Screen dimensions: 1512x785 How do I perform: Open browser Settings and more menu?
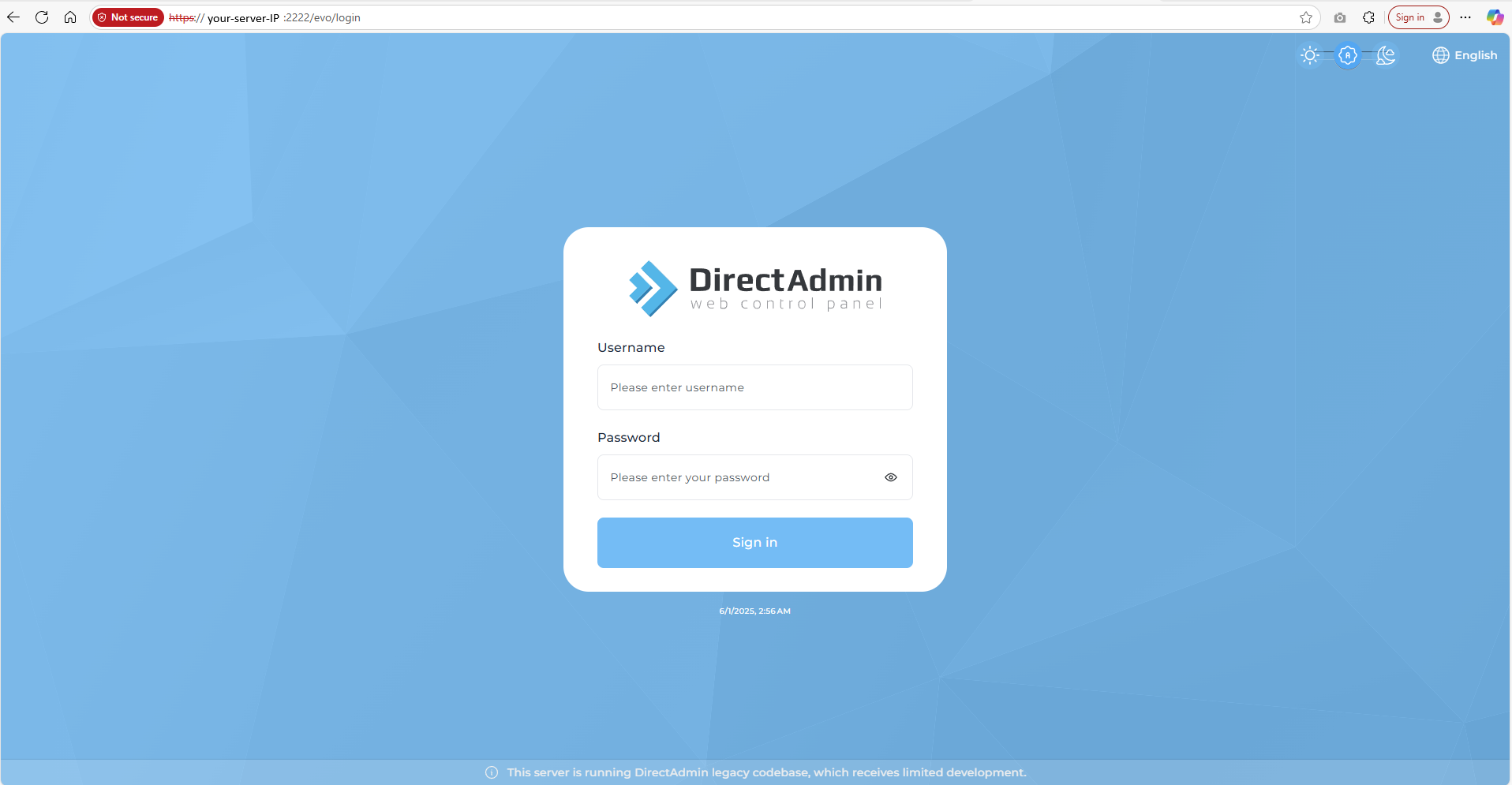1465,17
